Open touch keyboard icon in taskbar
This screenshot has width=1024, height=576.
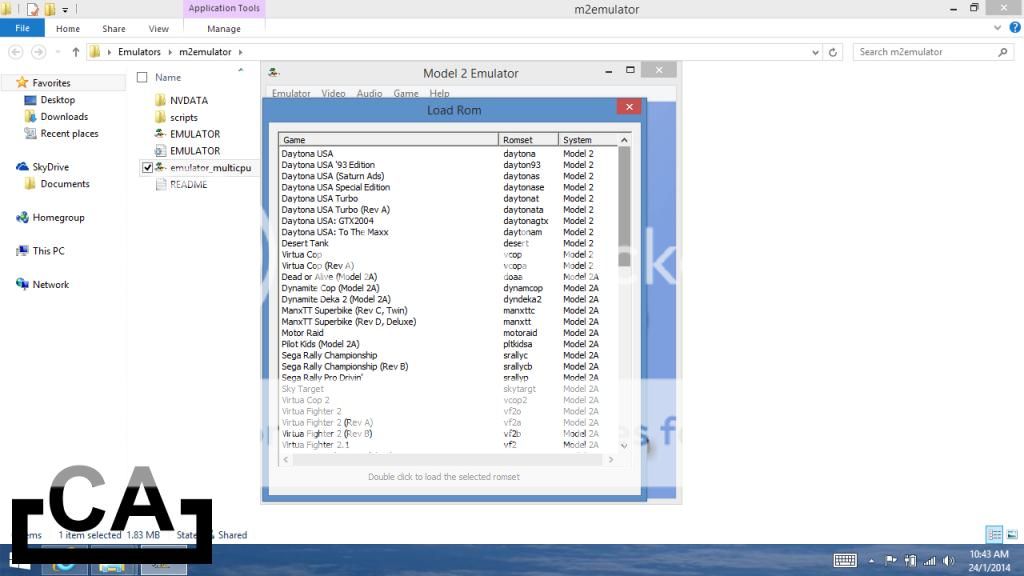(844, 560)
